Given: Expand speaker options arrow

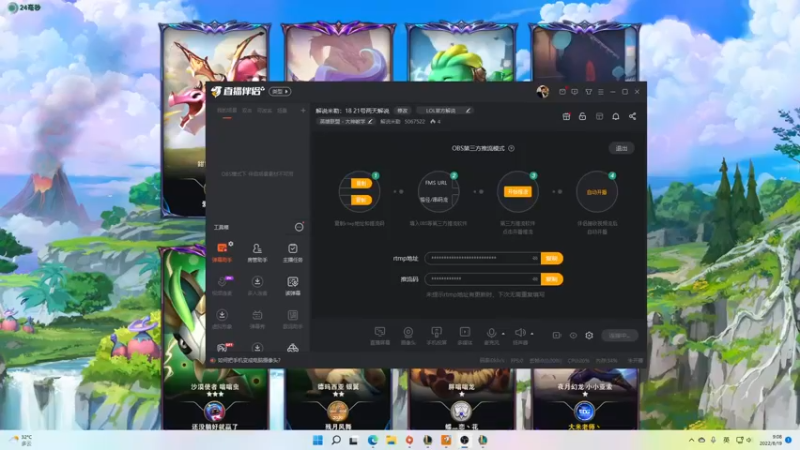Looking at the screenshot, I should coord(532,334).
